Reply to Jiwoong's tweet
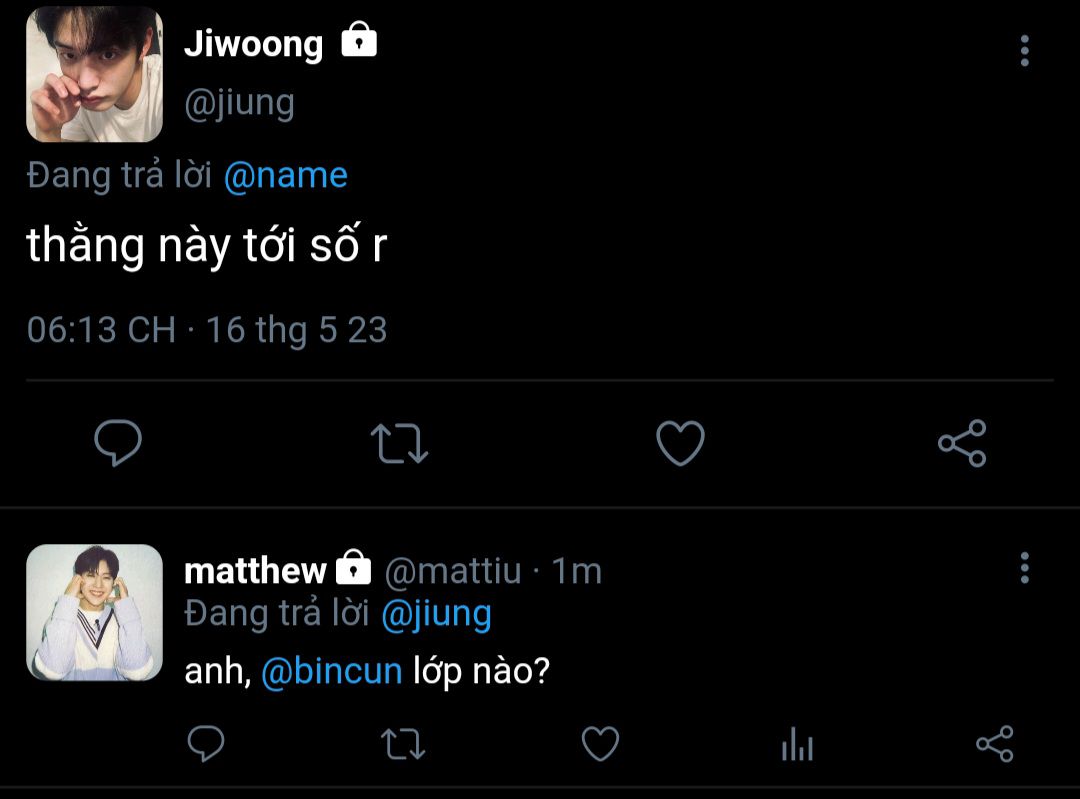 pos(118,443)
